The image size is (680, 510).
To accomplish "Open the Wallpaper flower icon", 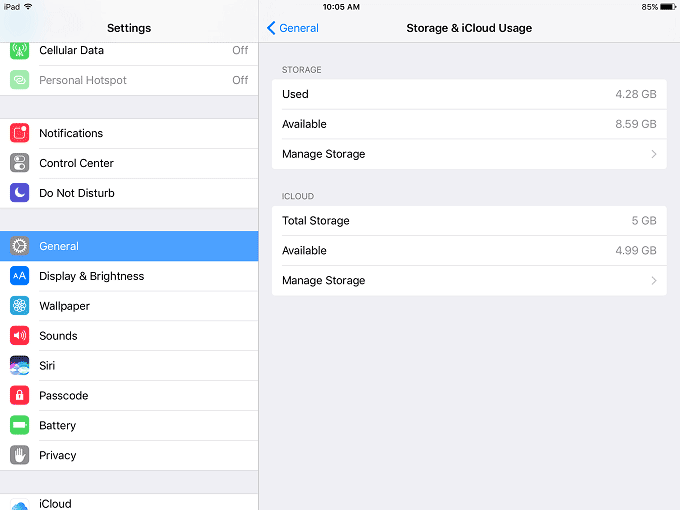I will [20, 306].
